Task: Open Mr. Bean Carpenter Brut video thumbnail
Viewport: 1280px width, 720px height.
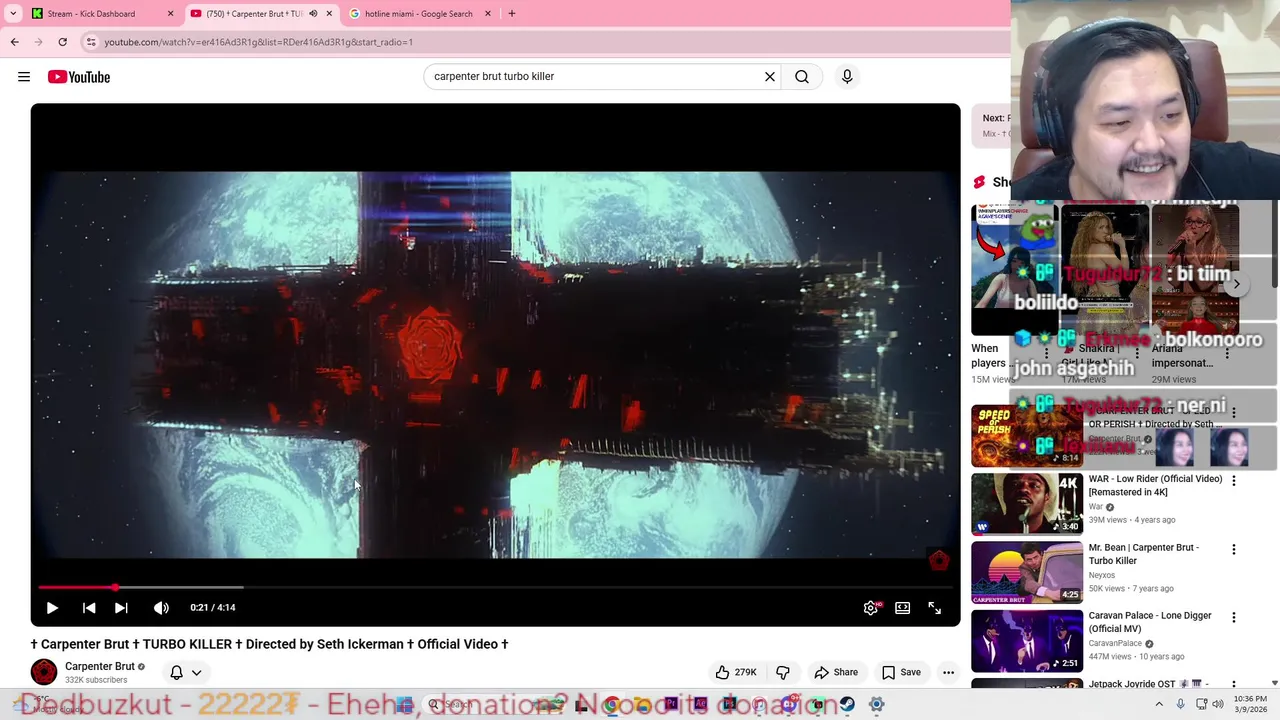Action: [1027, 573]
